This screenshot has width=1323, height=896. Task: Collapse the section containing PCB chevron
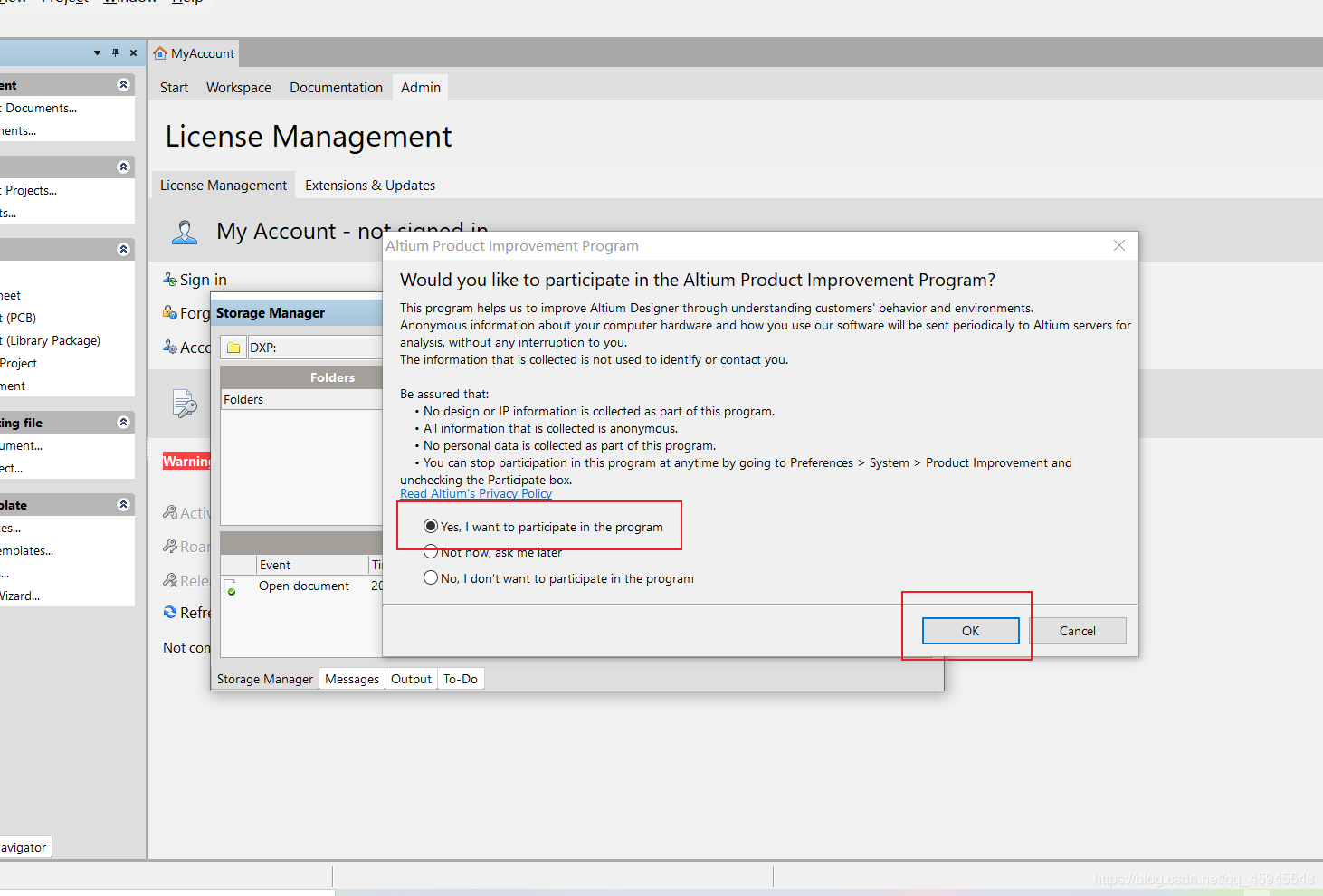pos(124,249)
